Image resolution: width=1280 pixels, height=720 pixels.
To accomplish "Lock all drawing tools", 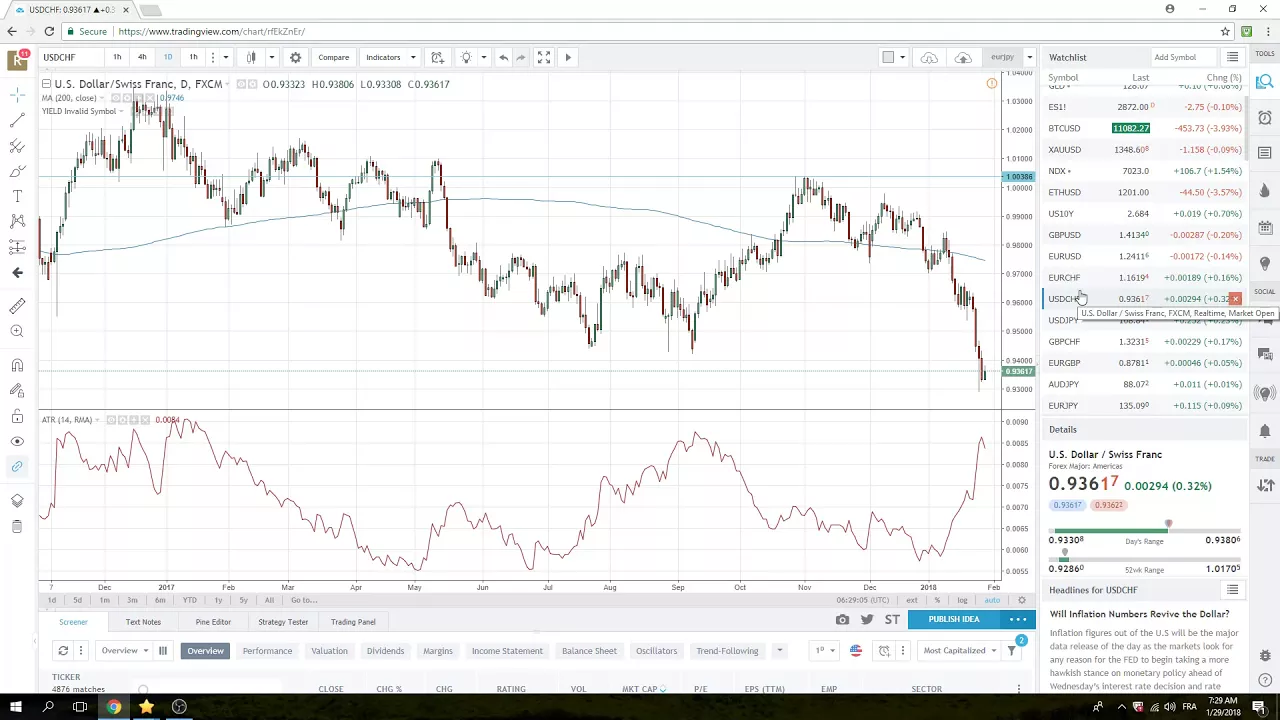I will [x=17, y=416].
